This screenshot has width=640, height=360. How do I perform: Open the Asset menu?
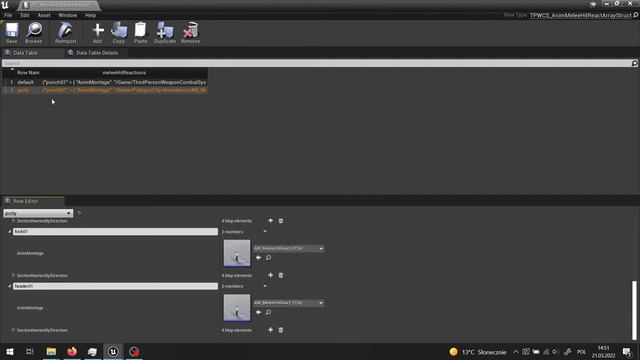coord(44,15)
